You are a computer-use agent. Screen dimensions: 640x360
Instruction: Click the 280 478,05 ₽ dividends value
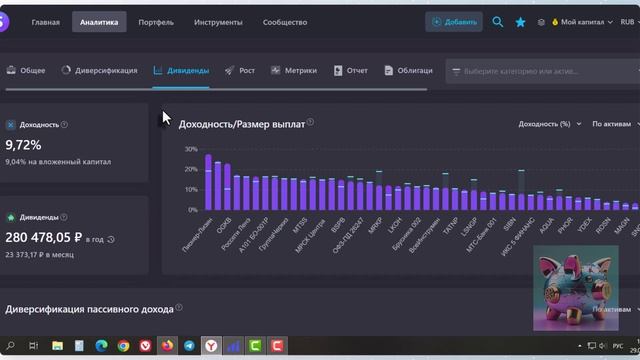point(44,238)
